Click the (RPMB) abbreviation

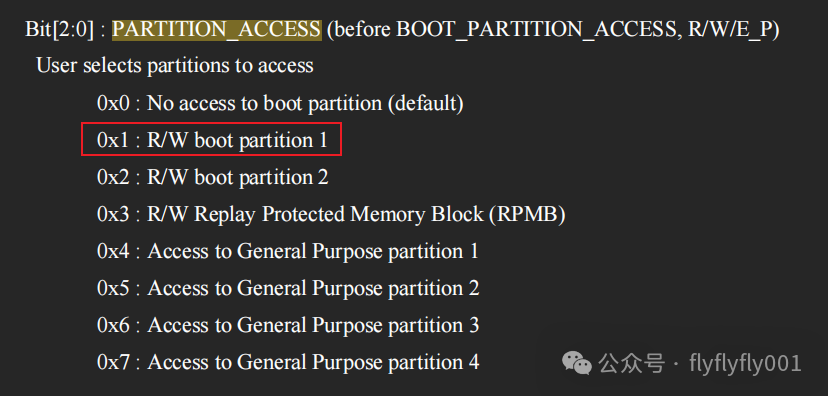528,214
